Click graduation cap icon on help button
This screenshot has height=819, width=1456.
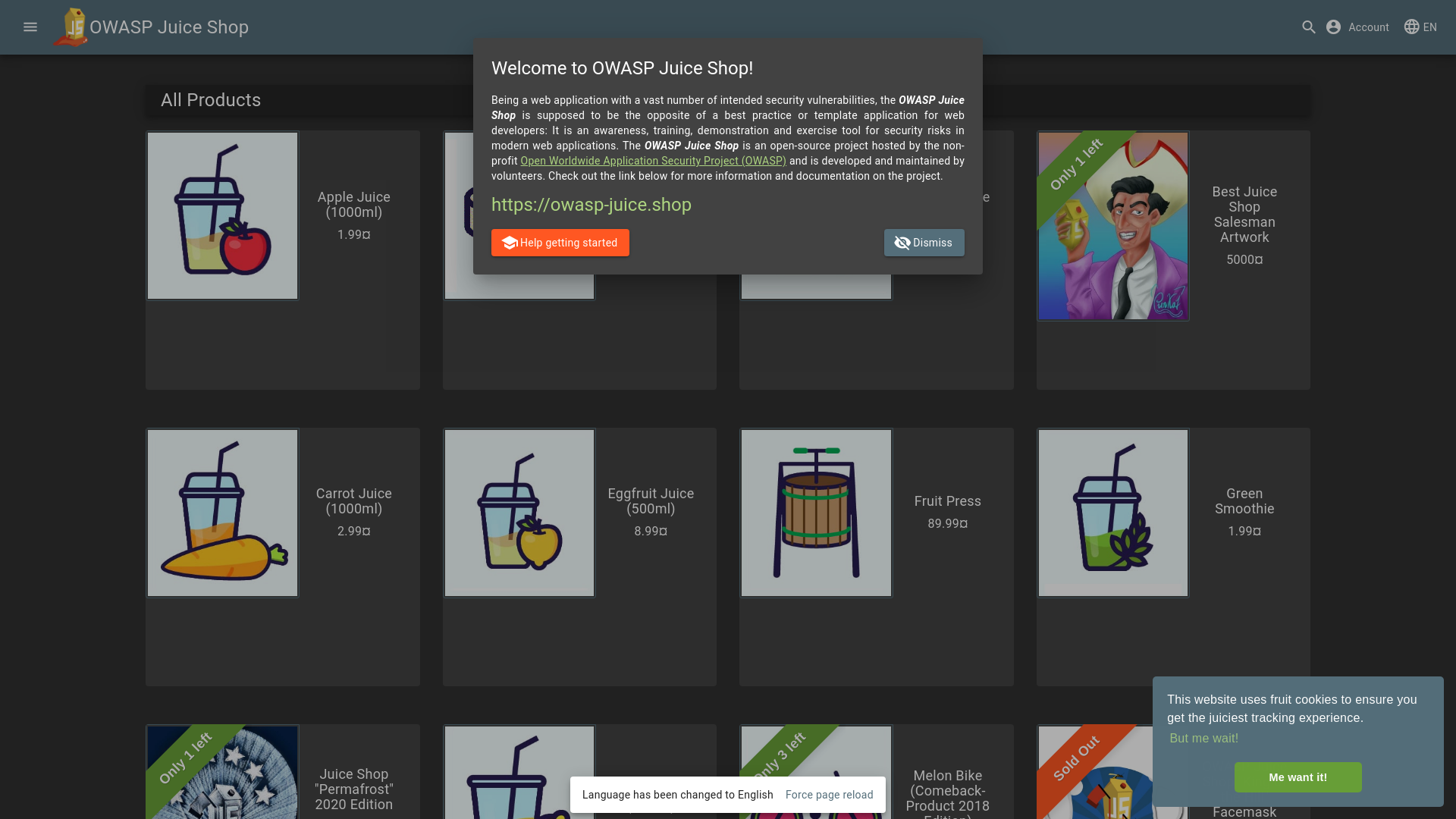(510, 243)
